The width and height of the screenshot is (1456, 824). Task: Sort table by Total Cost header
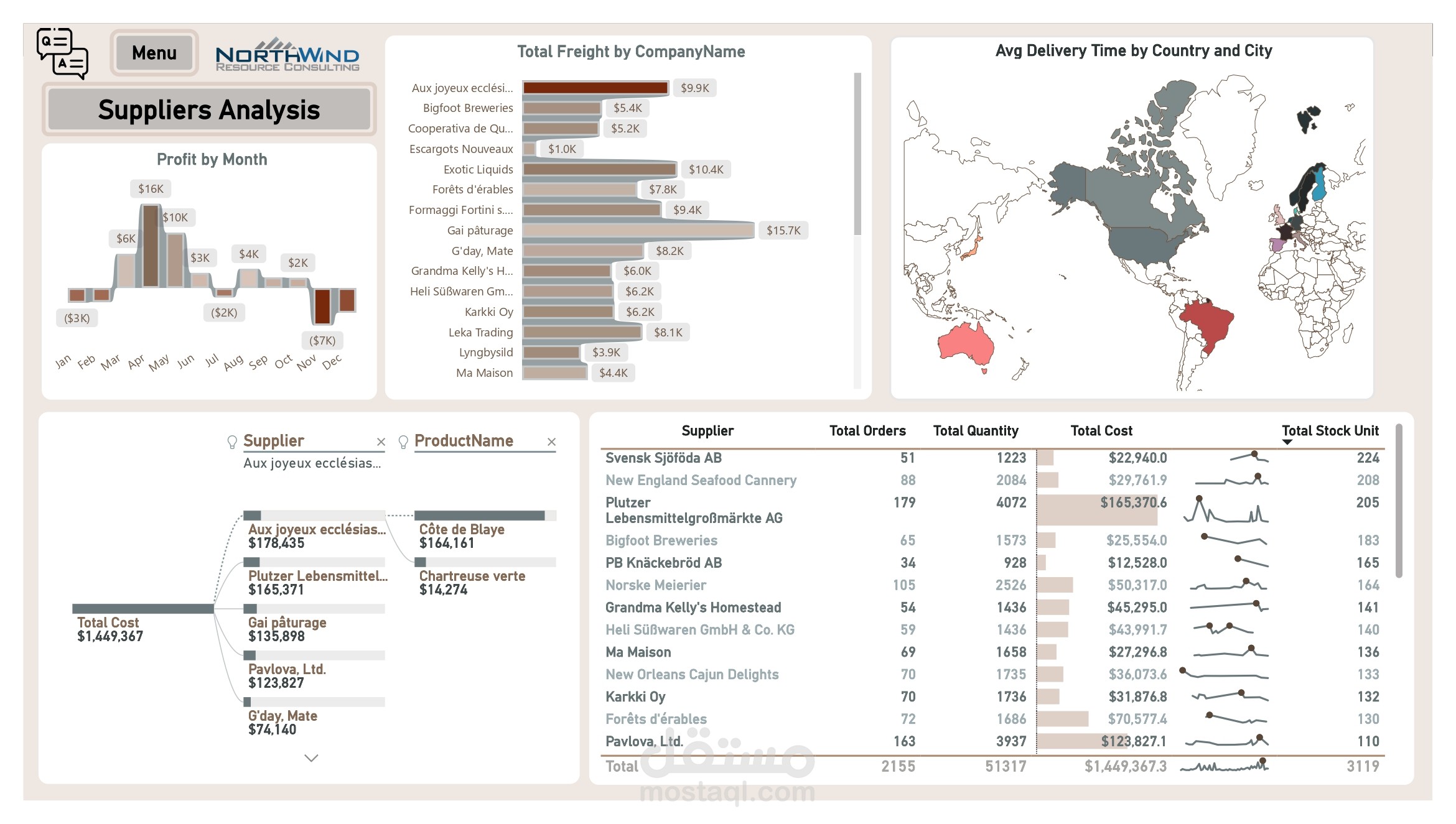tap(1101, 430)
